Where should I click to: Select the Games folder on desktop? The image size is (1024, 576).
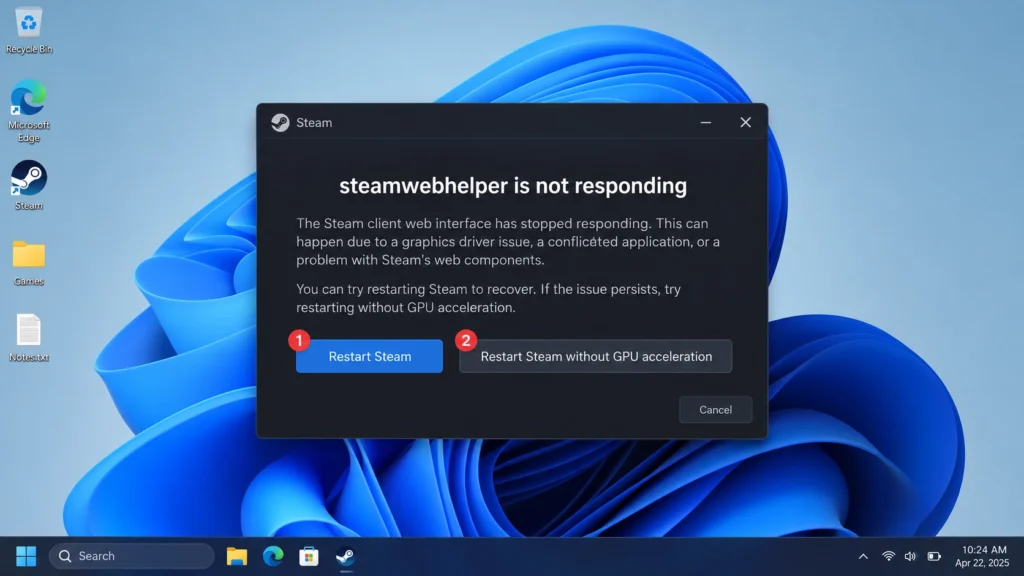click(x=29, y=263)
